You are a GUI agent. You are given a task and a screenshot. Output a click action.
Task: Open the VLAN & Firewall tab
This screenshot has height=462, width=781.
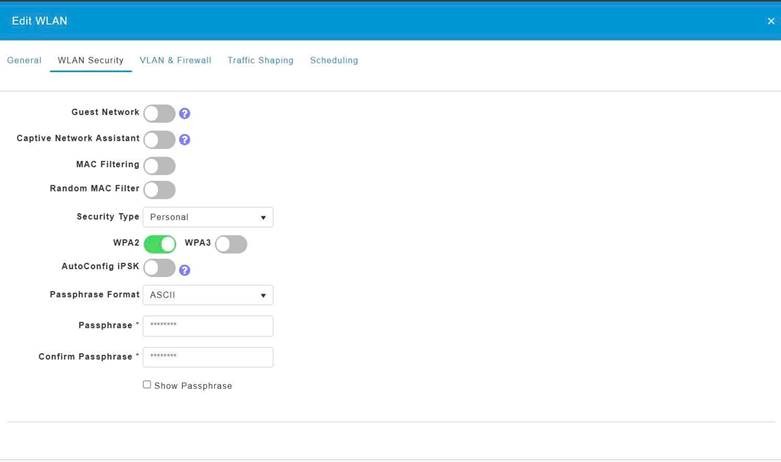coord(175,60)
